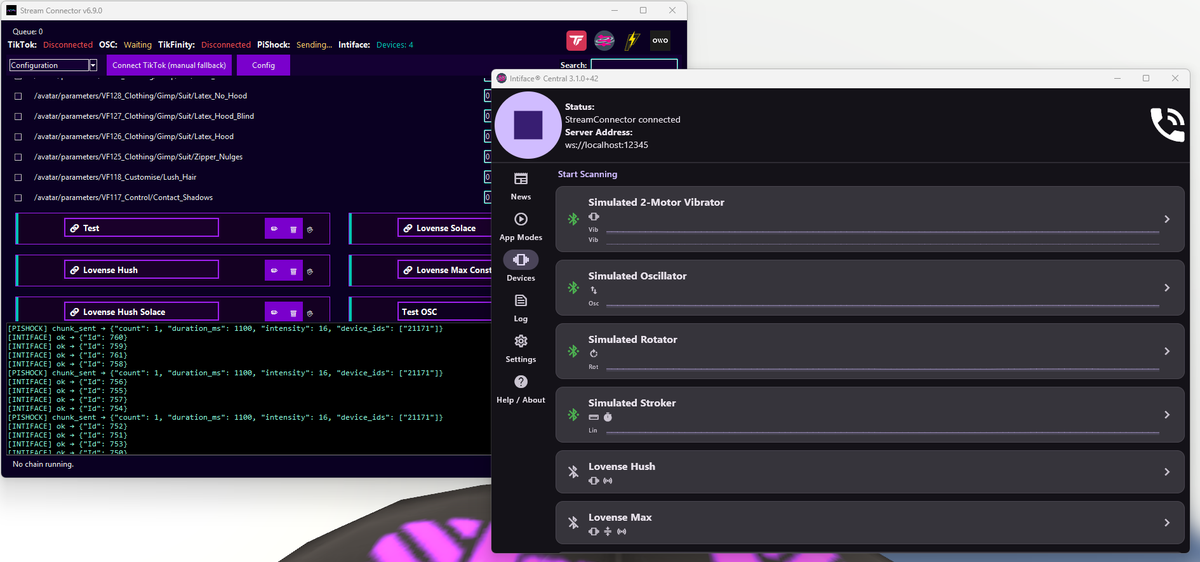The width and height of the screenshot is (1200, 562).
Task: Click the Lovense Solace chain button
Action: 443,228
